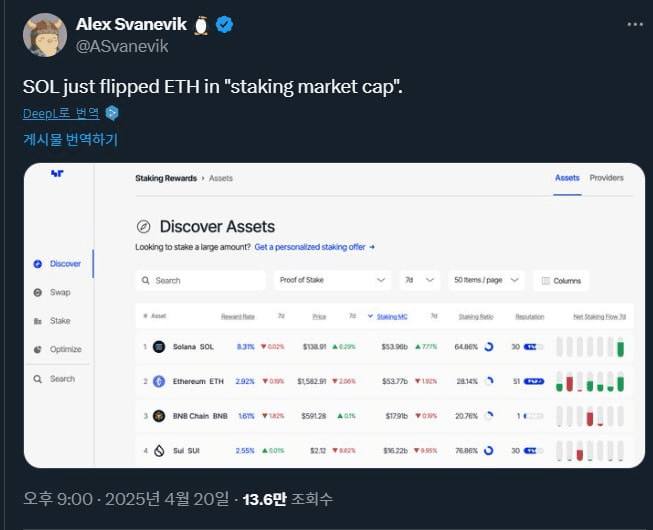
Task: Click the BNB Chain coin icon
Action: point(158,416)
